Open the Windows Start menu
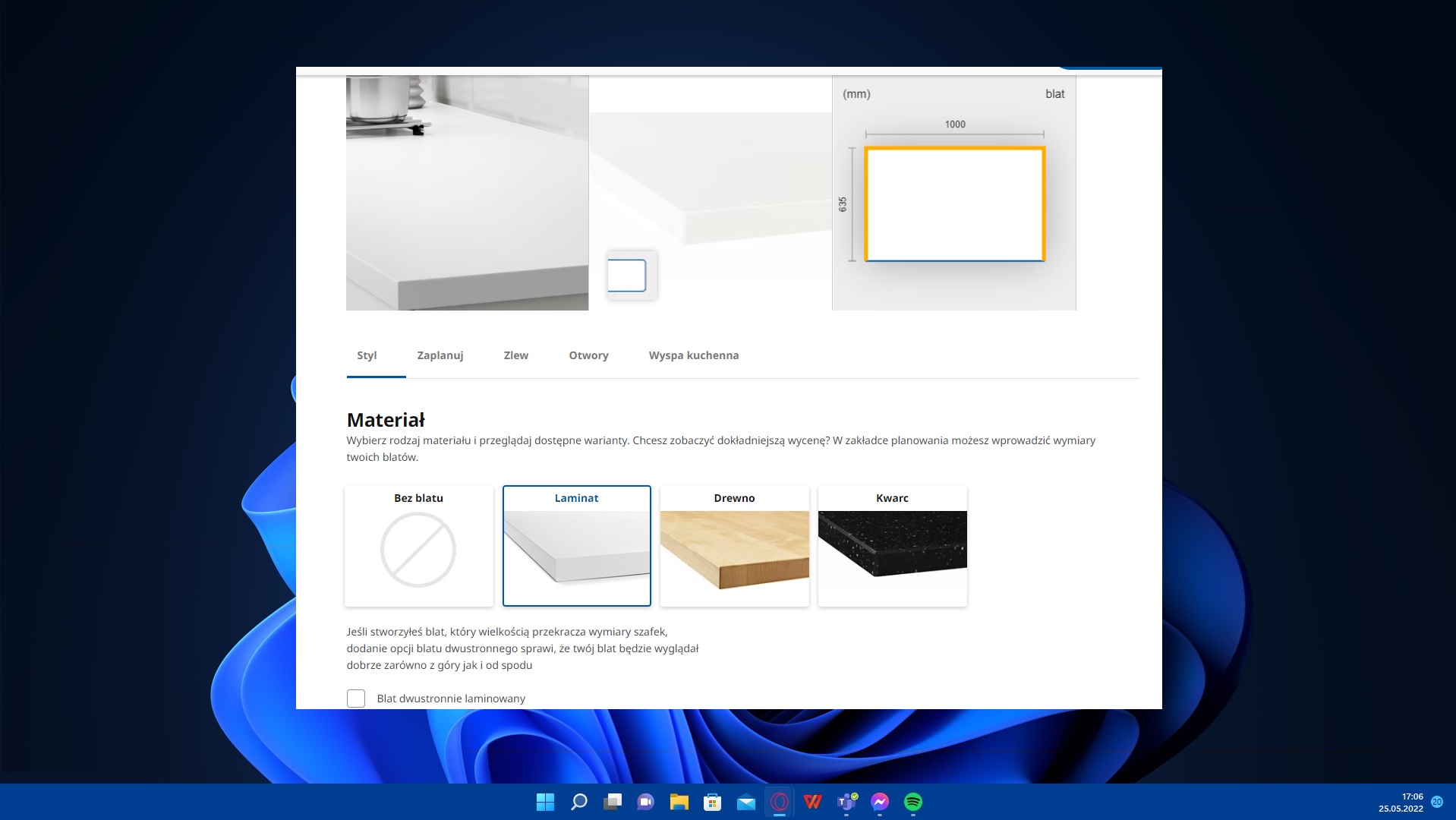This screenshot has width=1456, height=820. pyautogui.click(x=545, y=802)
